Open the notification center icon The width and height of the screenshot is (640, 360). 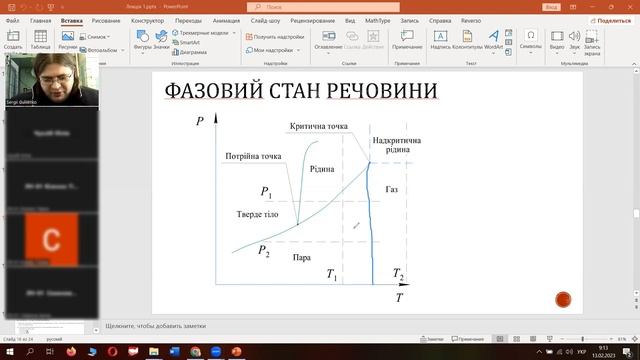[x=627, y=352]
